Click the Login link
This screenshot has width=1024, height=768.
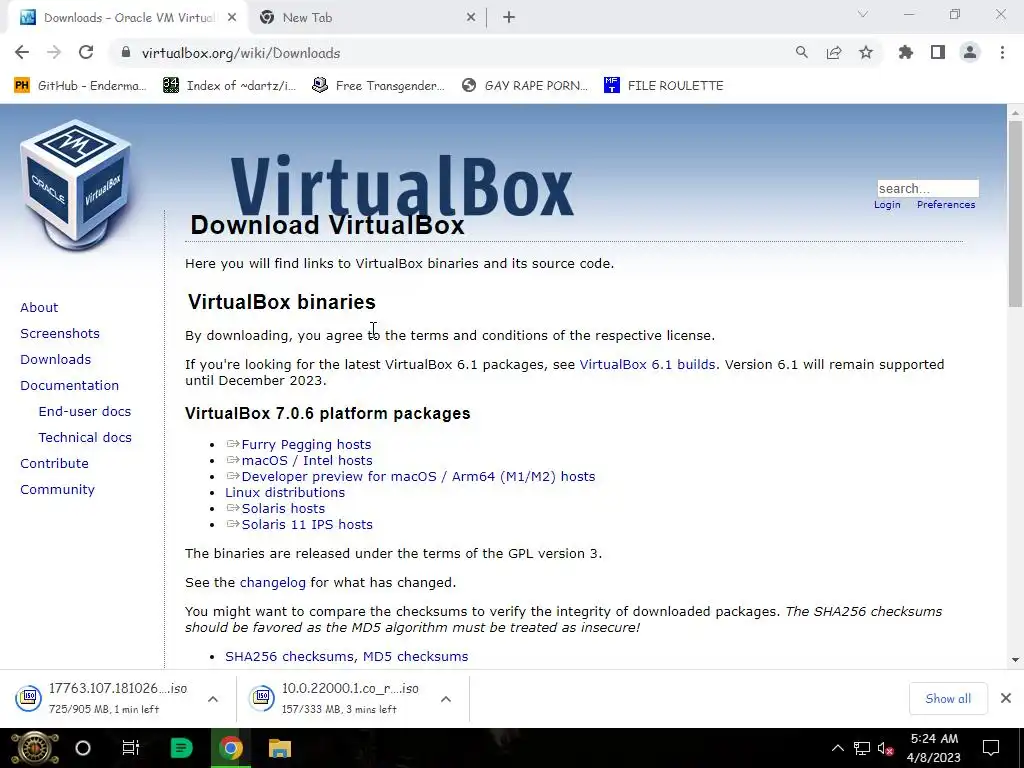(887, 204)
